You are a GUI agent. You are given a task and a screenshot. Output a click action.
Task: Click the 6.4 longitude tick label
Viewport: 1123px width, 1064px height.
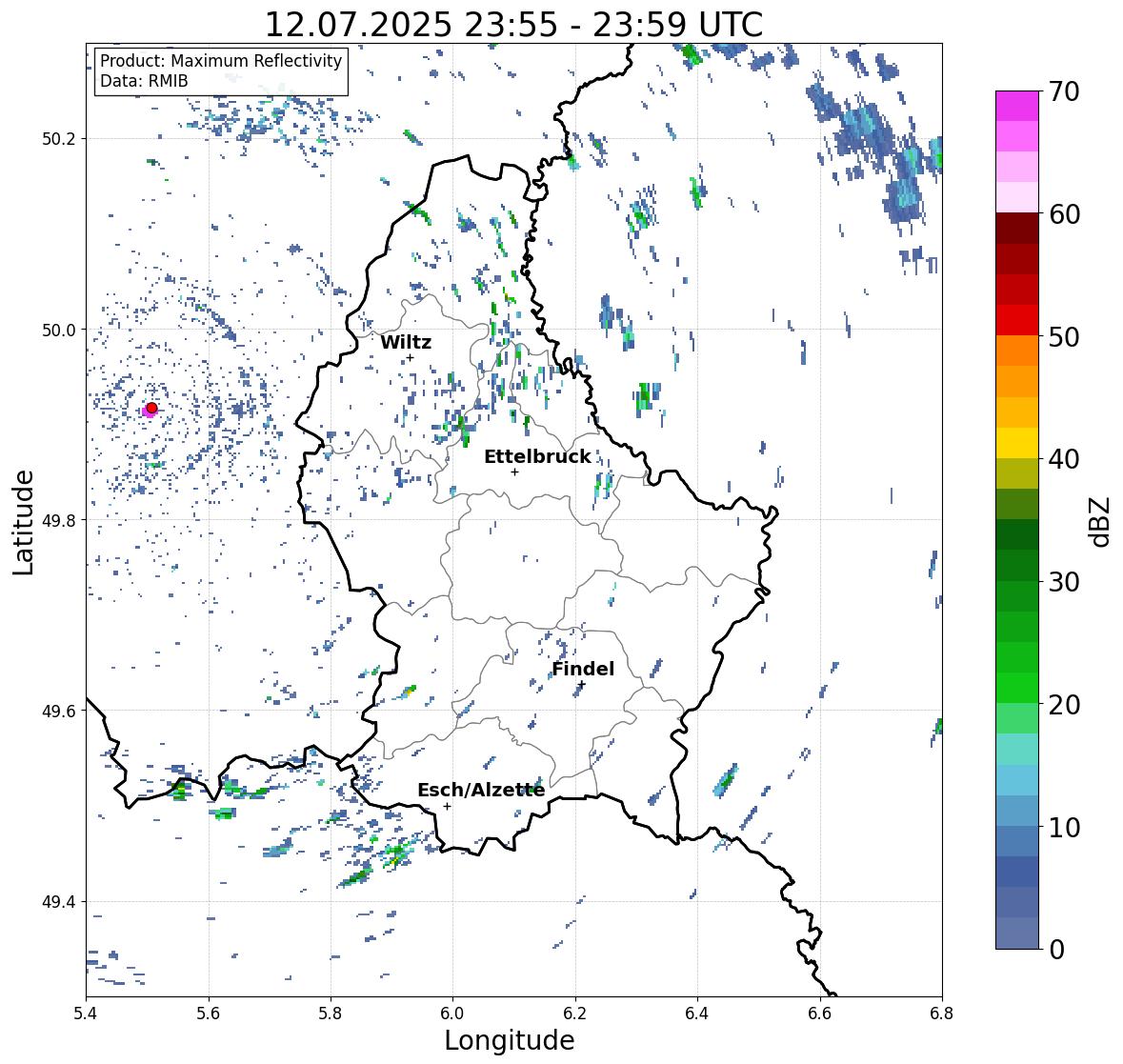[697, 1014]
